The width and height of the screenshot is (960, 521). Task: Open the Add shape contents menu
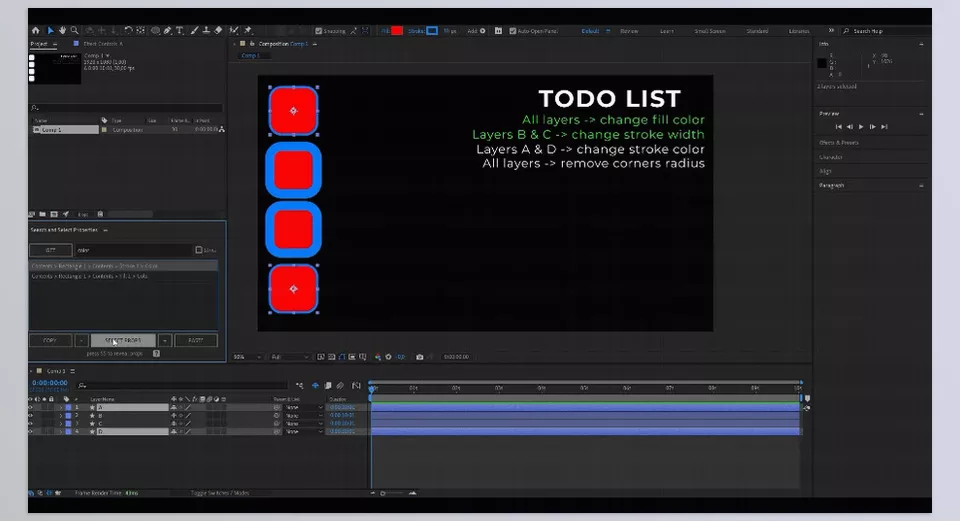tap(482, 31)
